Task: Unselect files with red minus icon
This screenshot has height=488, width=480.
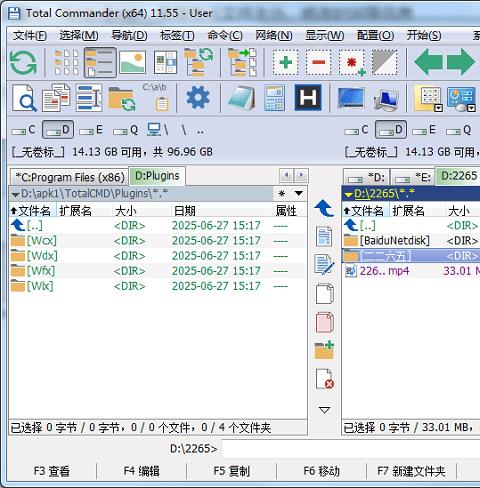Action: [x=319, y=62]
